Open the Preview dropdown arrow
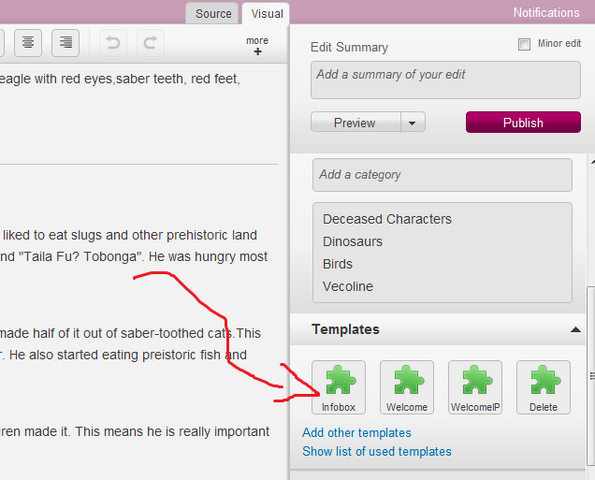The width and height of the screenshot is (595, 480). coord(412,122)
